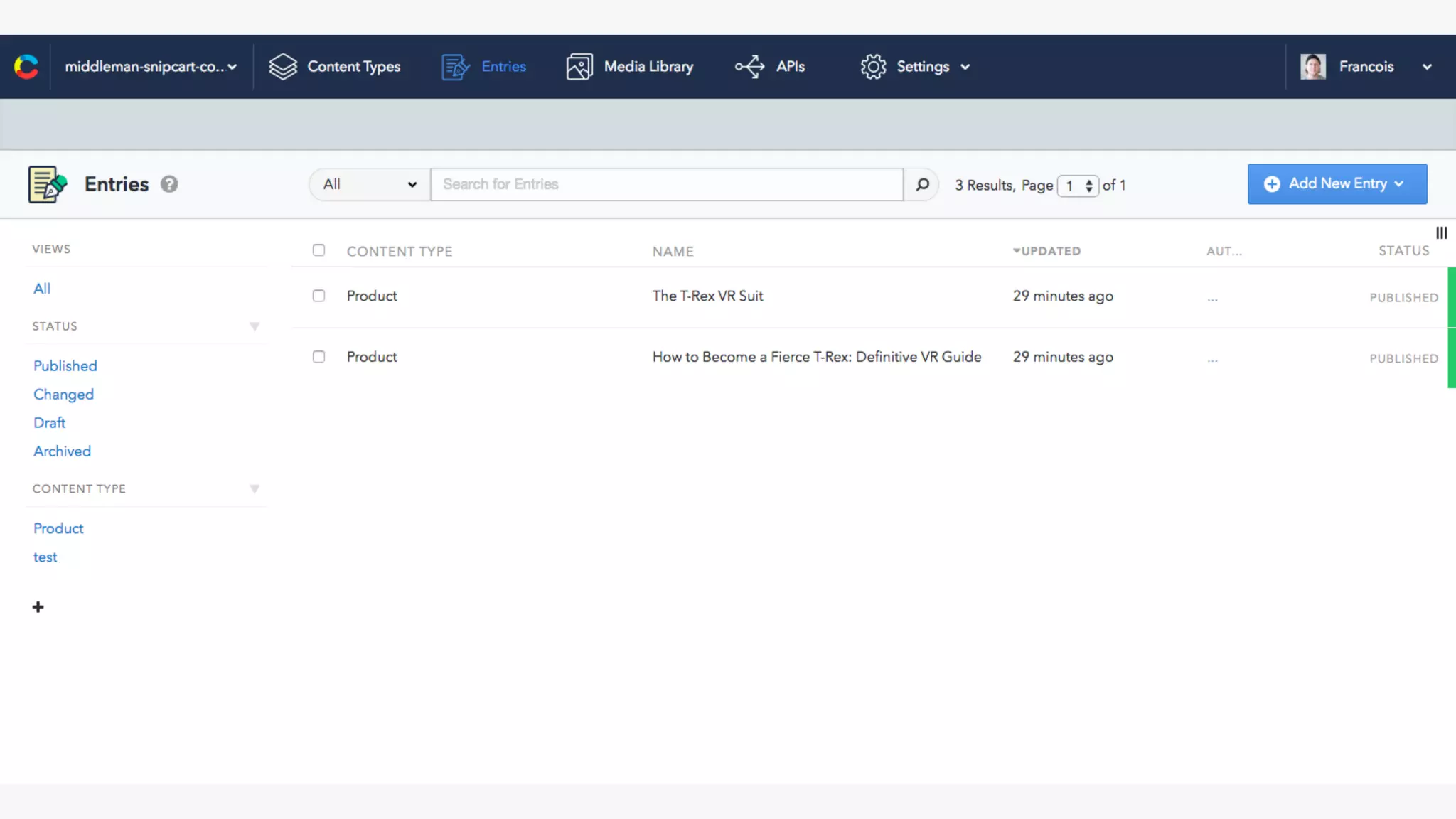1456x819 pixels.
Task: Click the Entries help question mark icon
Action: 169,184
